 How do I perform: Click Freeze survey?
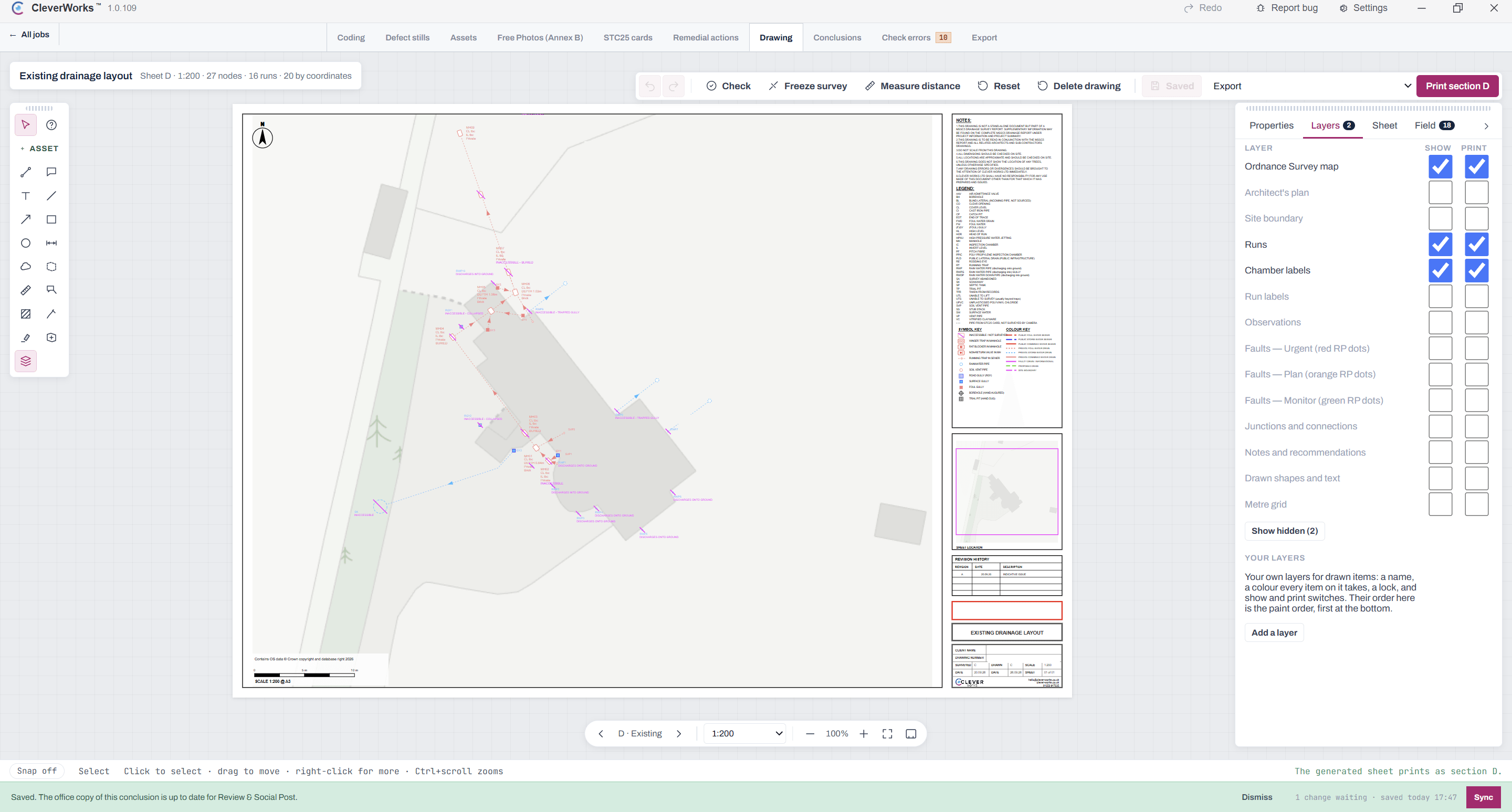tap(808, 86)
